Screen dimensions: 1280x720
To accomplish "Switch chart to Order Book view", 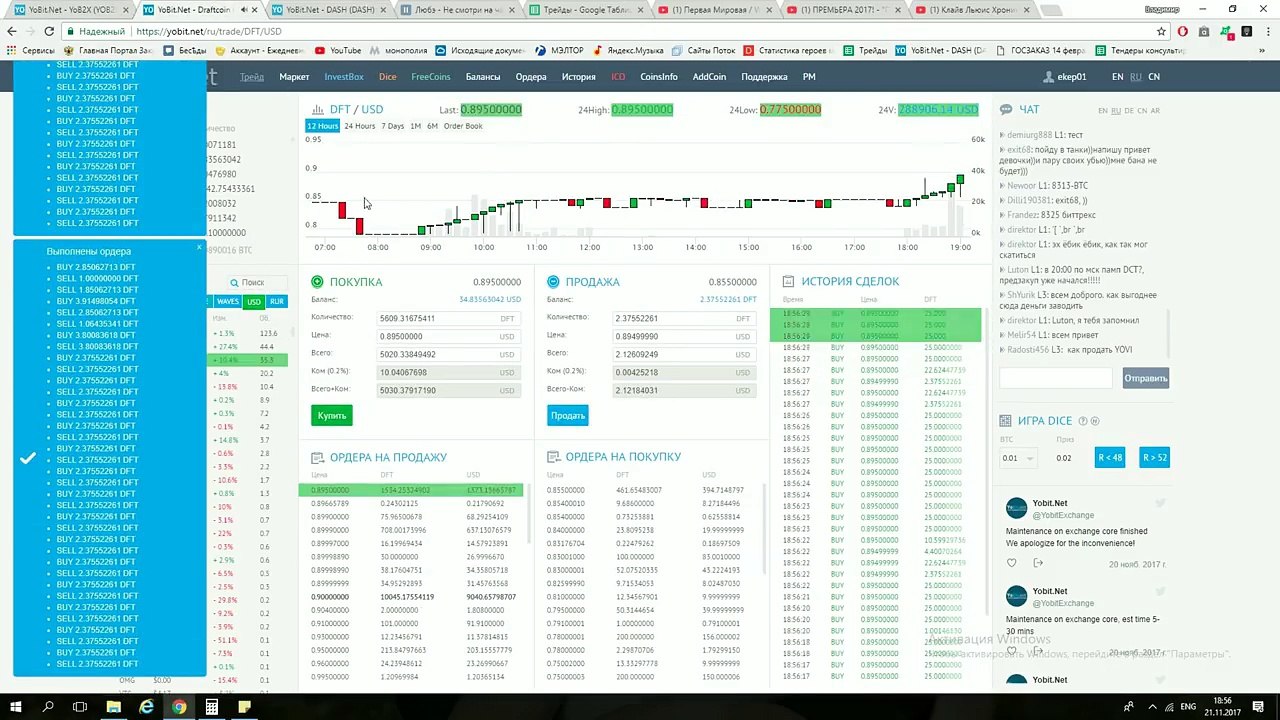I will click(x=463, y=126).
